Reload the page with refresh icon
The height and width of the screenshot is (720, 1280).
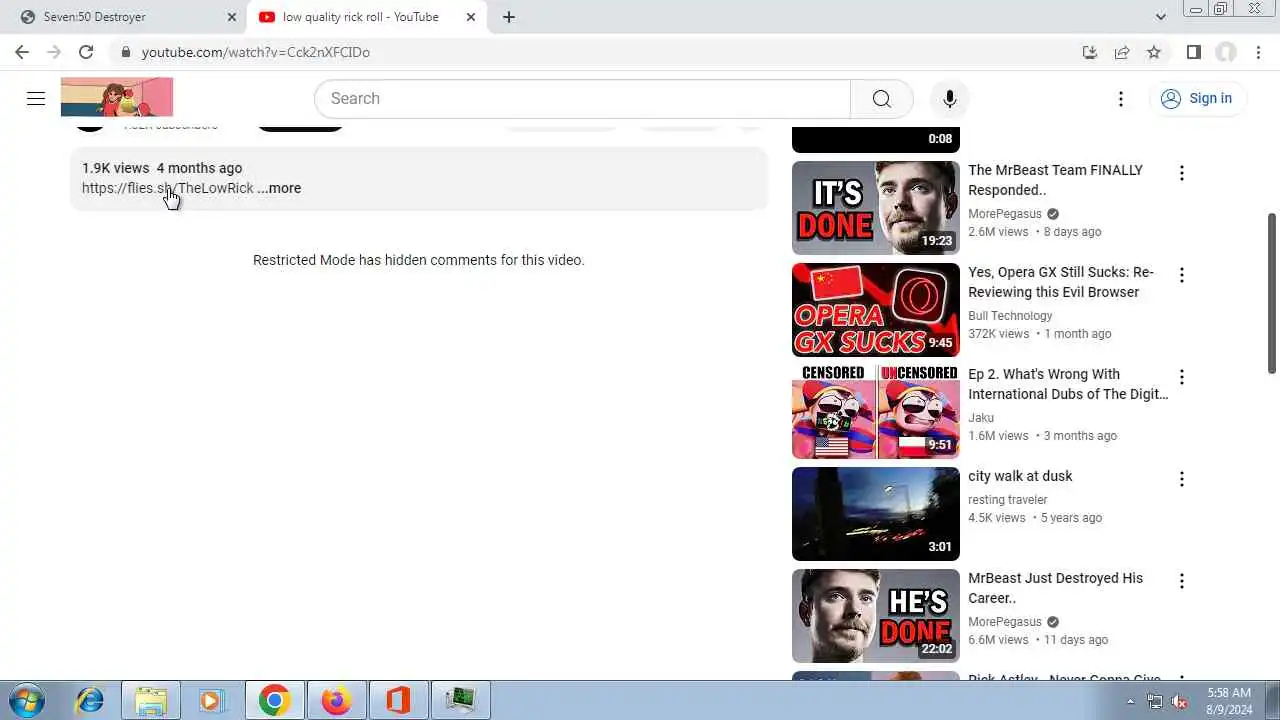(x=86, y=52)
